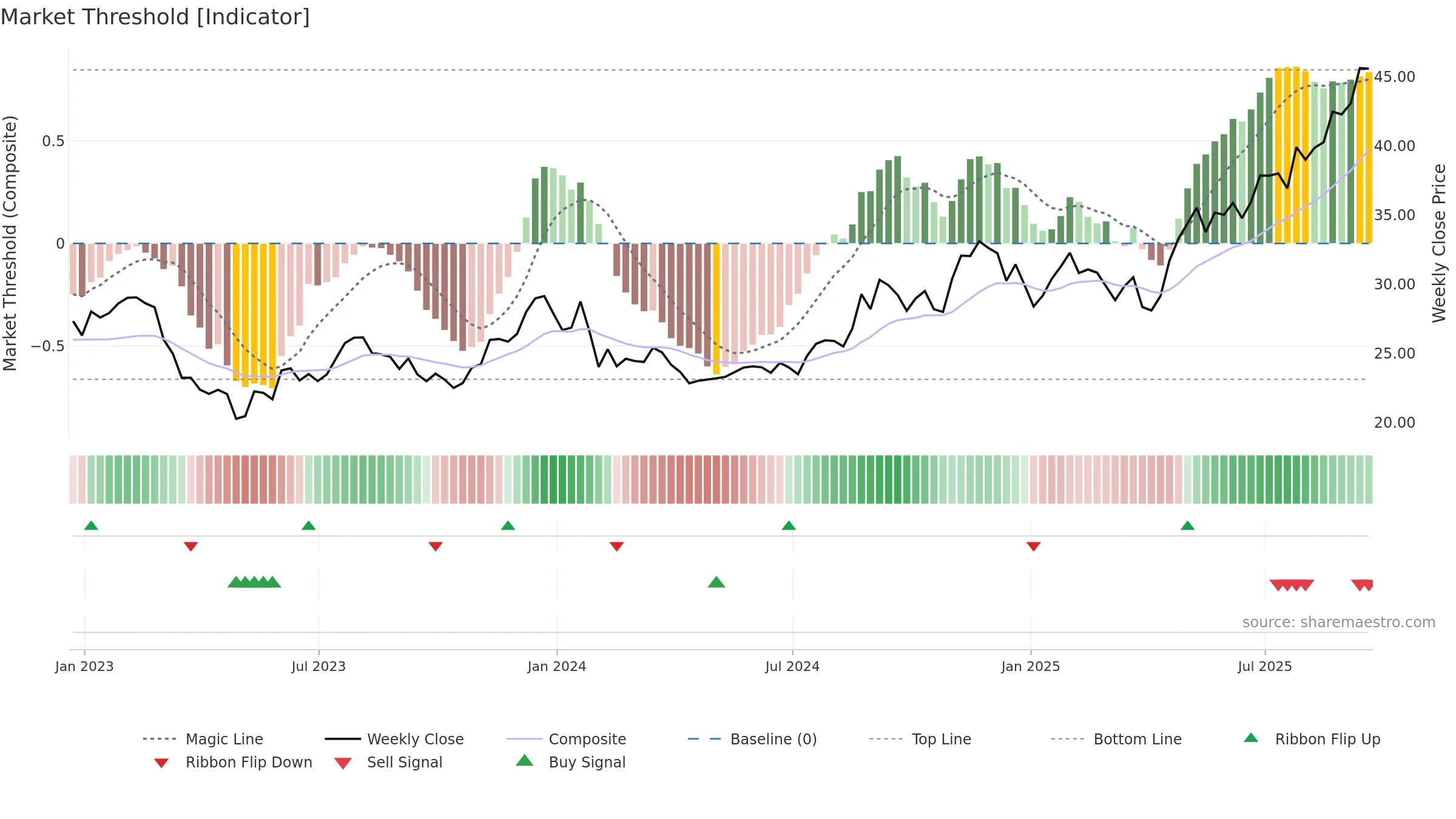Click the 20.00 price axis label
This screenshot has width=1456, height=819.
tap(1395, 423)
